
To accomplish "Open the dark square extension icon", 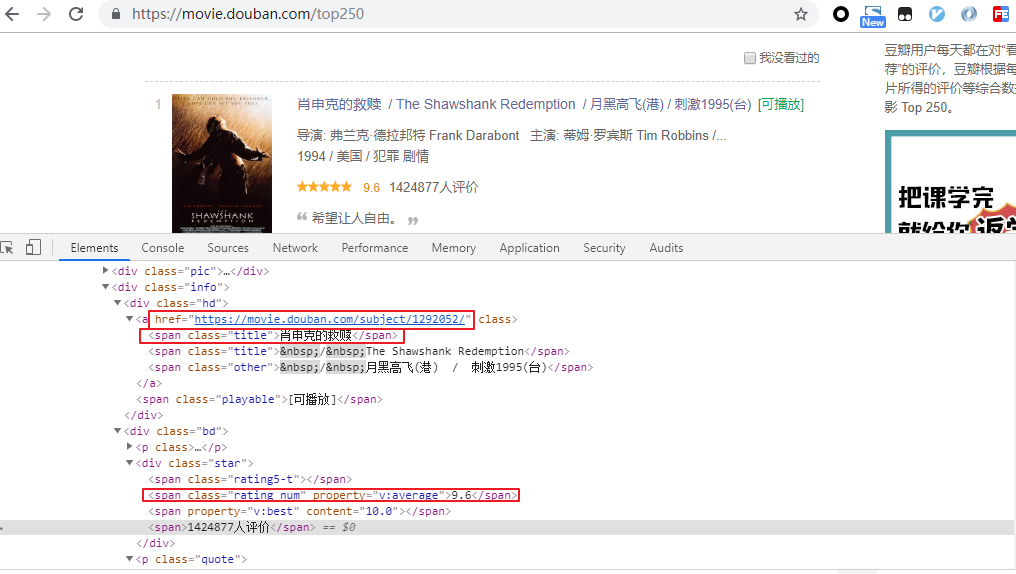I will click(x=905, y=14).
